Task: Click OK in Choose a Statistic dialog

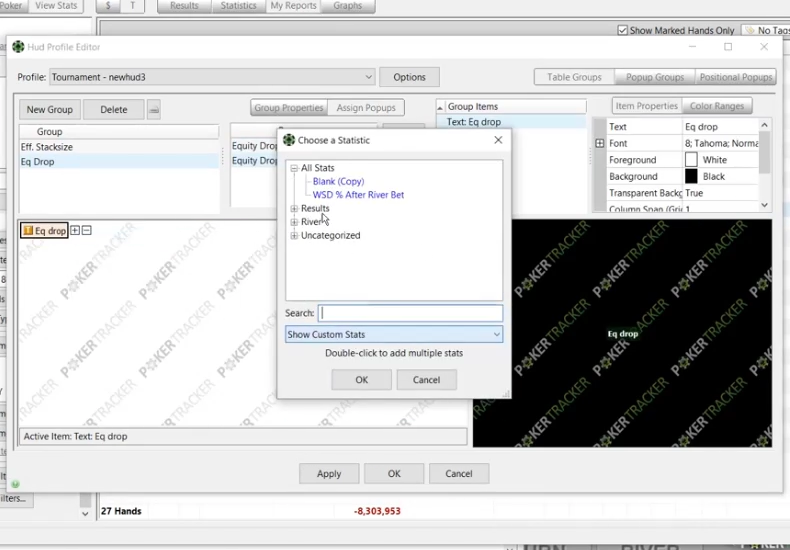Action: click(x=361, y=380)
